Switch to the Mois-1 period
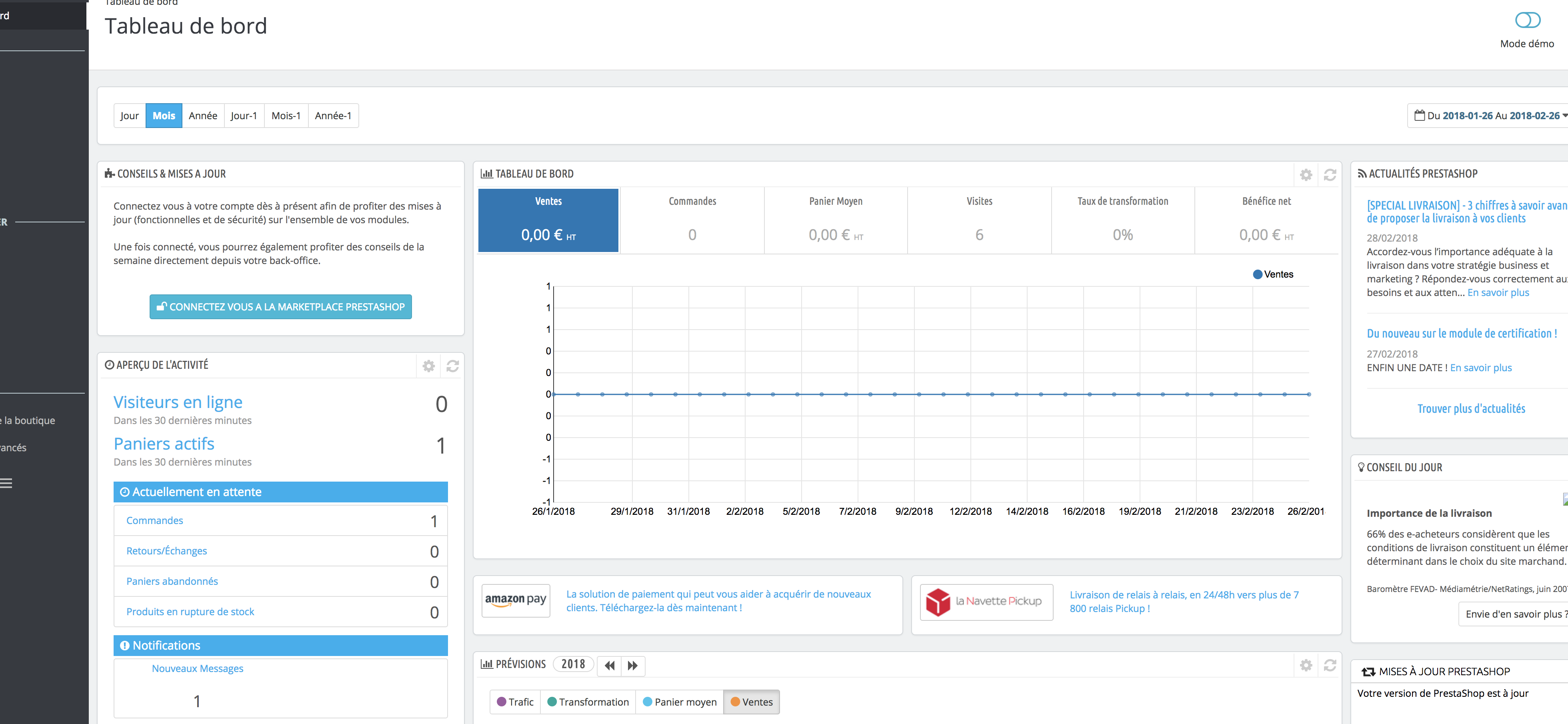Image resolution: width=1568 pixels, height=724 pixels. click(x=286, y=116)
